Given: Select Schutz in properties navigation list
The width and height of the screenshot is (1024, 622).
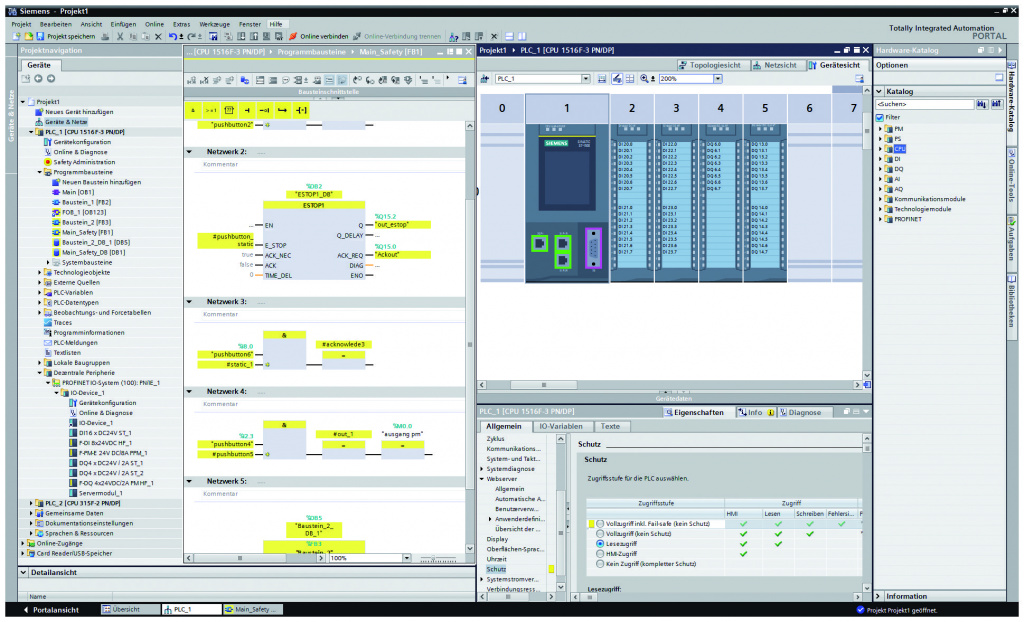Looking at the screenshot, I should coord(496,570).
